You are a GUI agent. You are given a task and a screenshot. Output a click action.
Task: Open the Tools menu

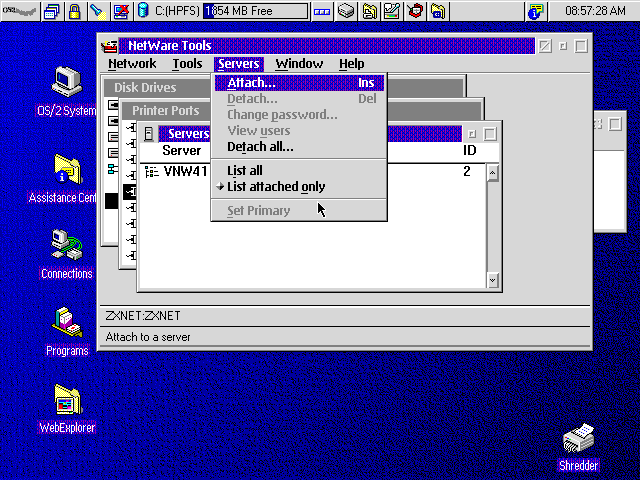pos(187,64)
